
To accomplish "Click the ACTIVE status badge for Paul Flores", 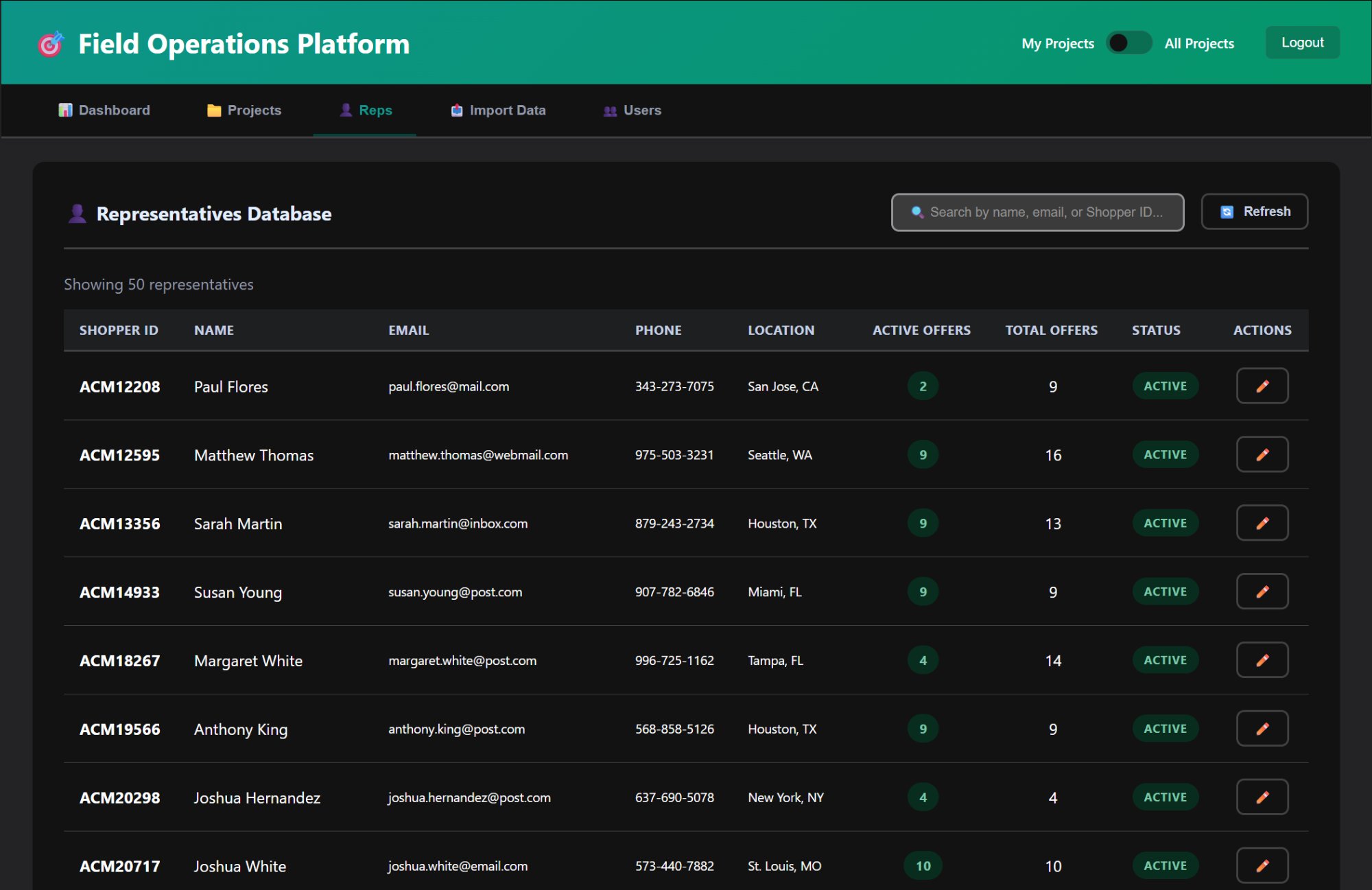I will click(1165, 386).
